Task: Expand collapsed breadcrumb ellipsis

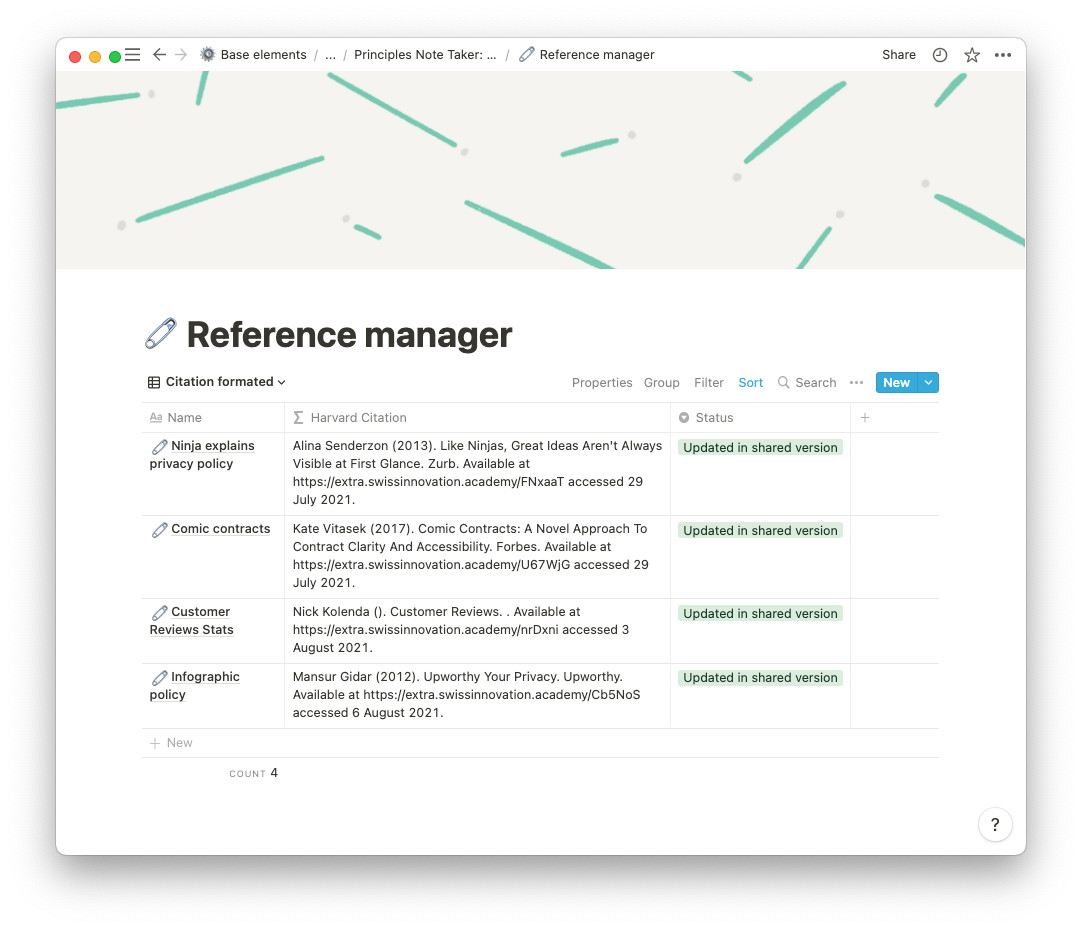Action: (x=331, y=55)
